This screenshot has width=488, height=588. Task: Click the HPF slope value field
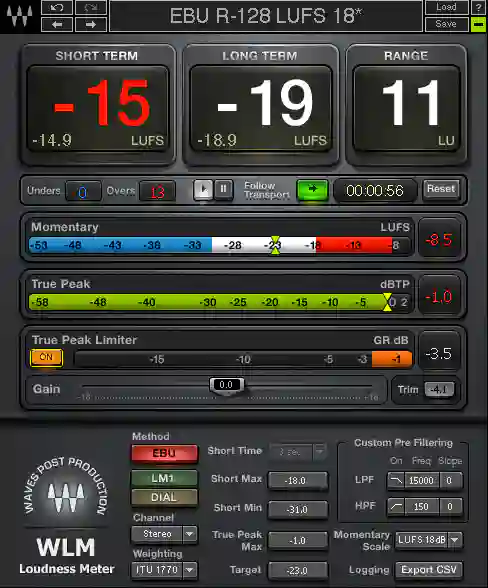tap(450, 507)
